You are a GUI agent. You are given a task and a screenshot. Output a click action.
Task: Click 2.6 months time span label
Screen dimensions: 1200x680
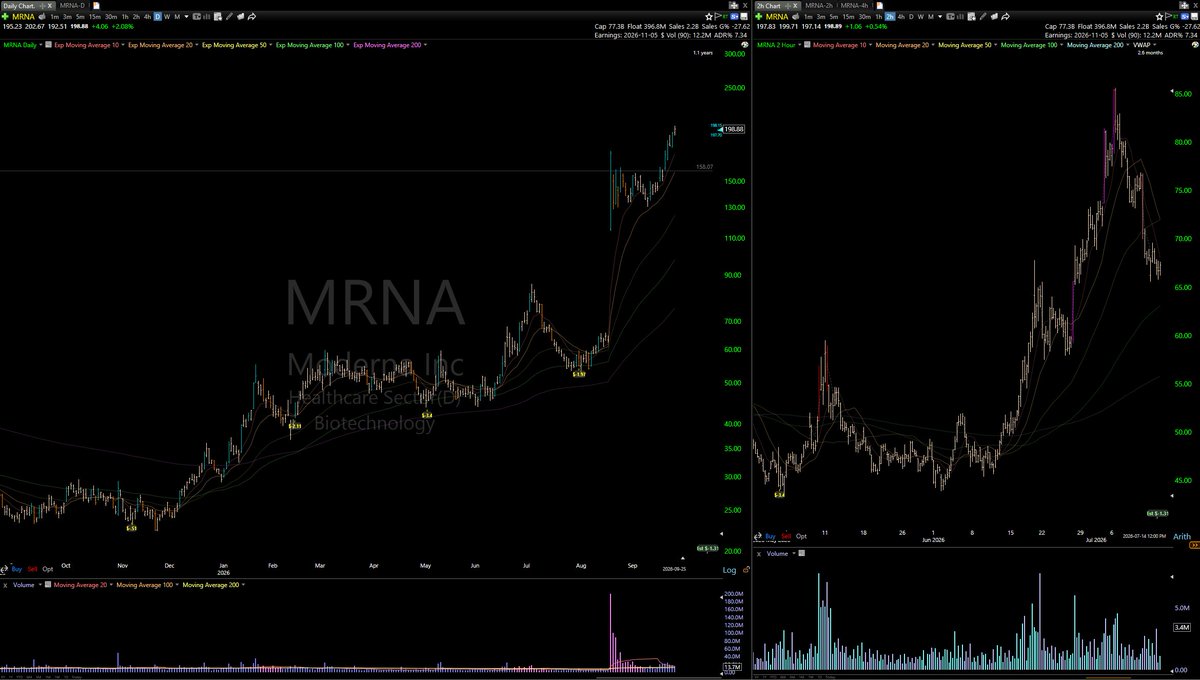[x=1150, y=52]
